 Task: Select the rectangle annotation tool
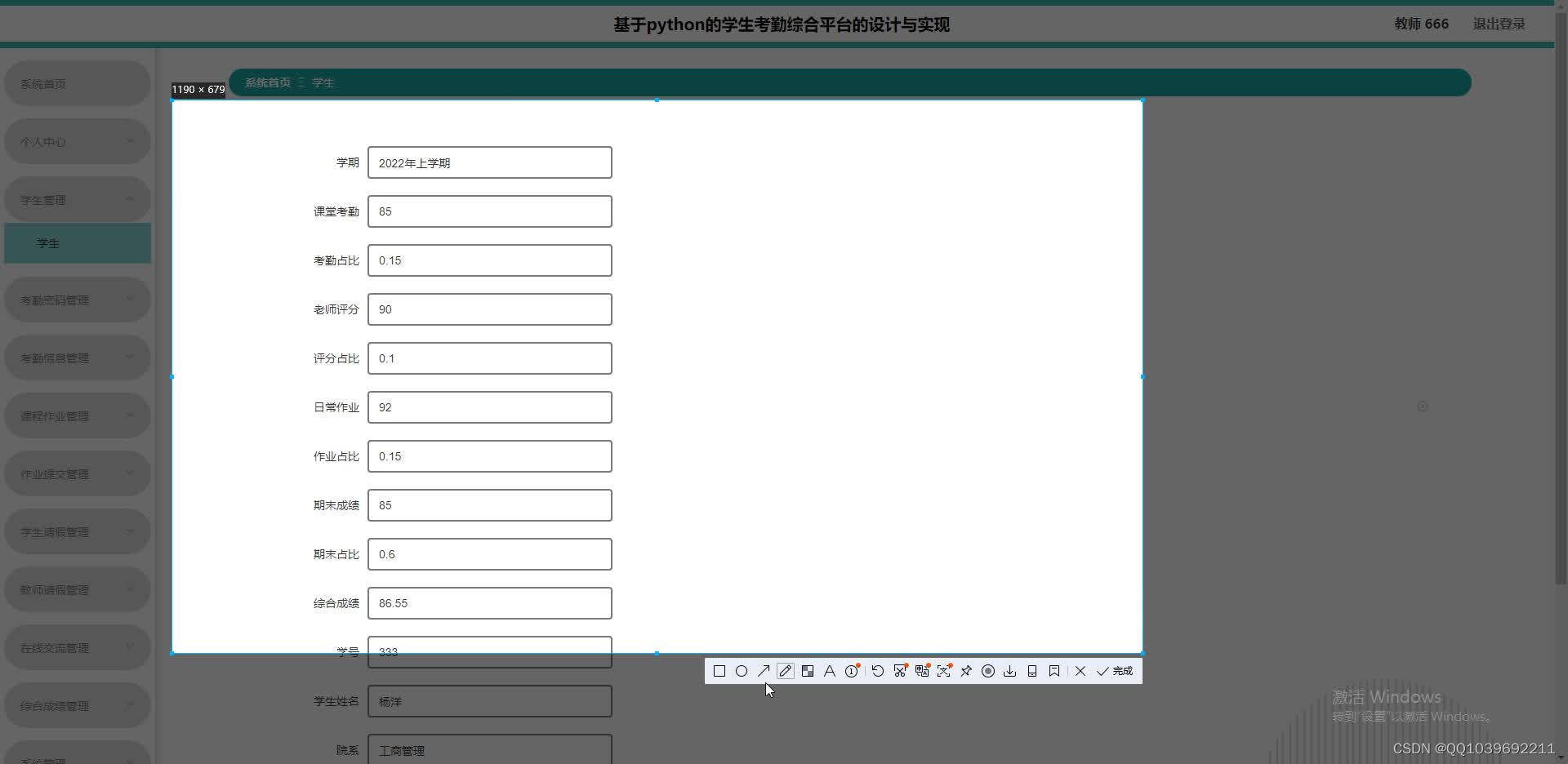tap(719, 671)
